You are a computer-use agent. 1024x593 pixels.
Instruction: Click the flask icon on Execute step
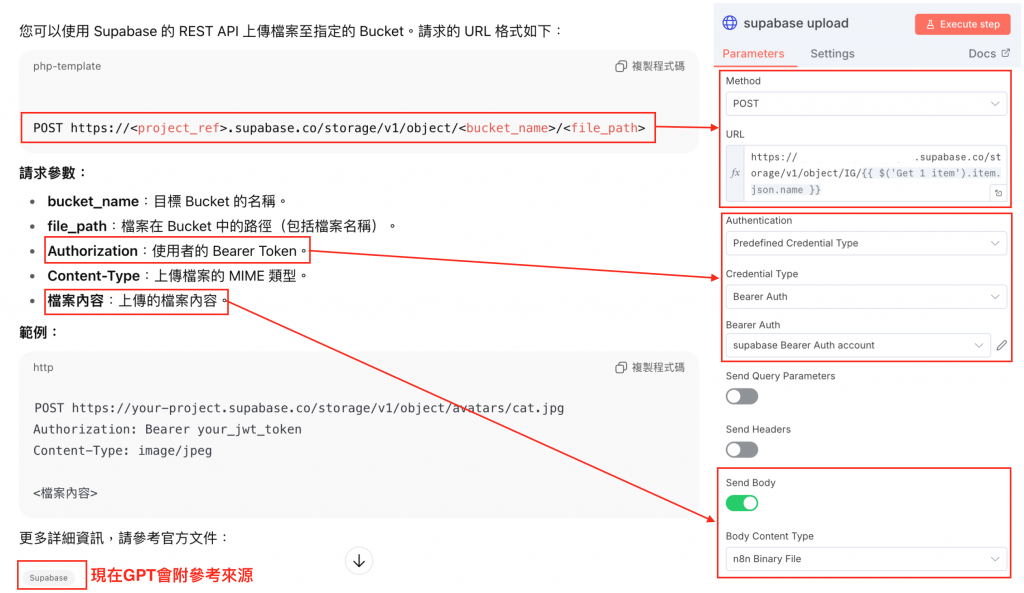click(930, 24)
